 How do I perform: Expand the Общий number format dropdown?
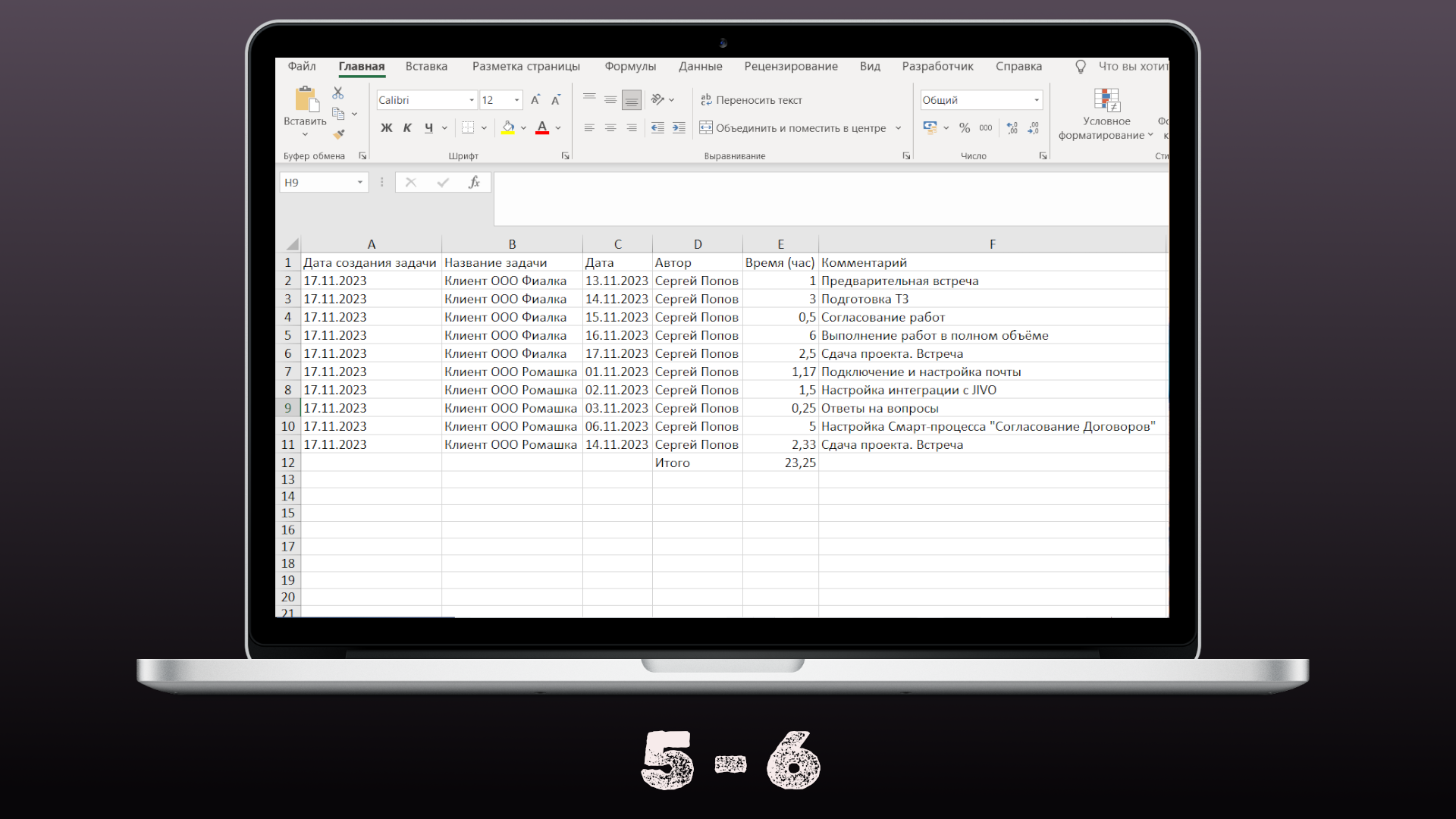[1036, 100]
